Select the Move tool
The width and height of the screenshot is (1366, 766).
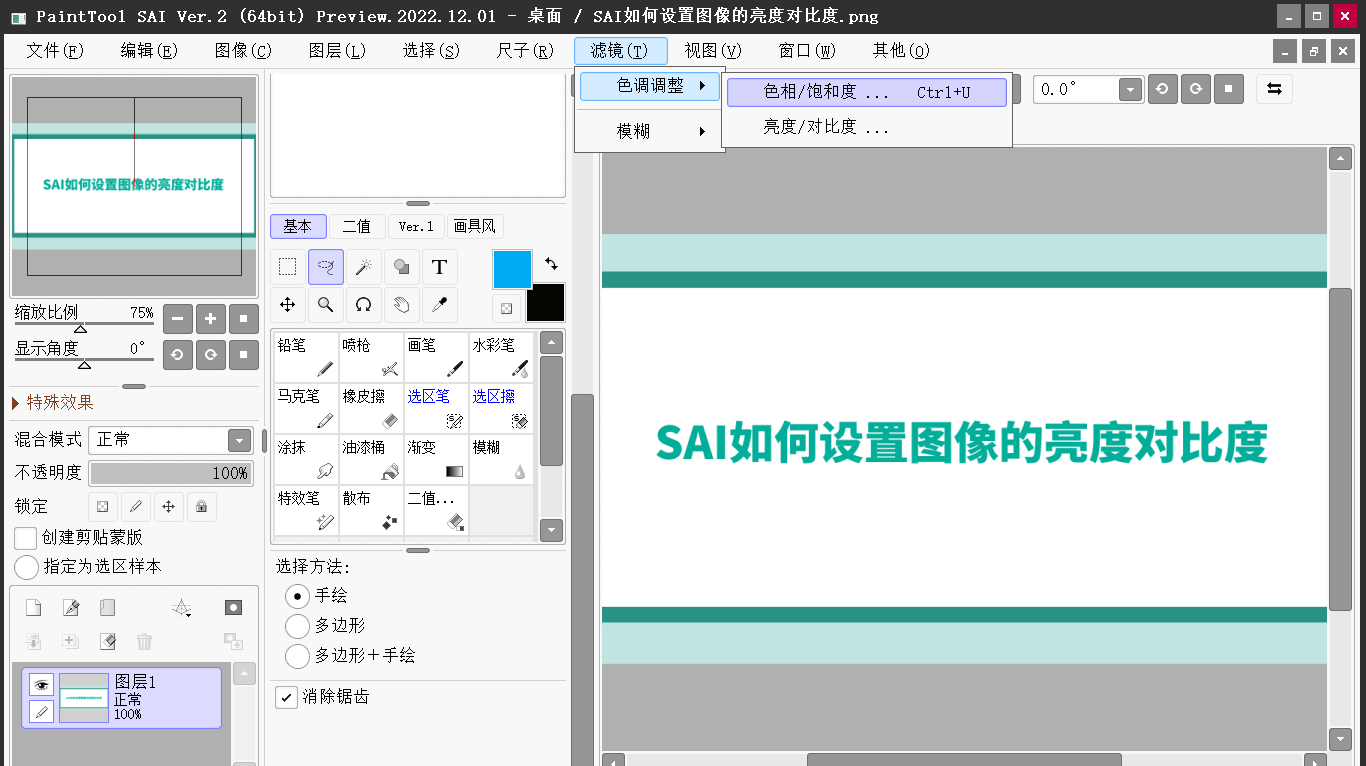(x=287, y=304)
